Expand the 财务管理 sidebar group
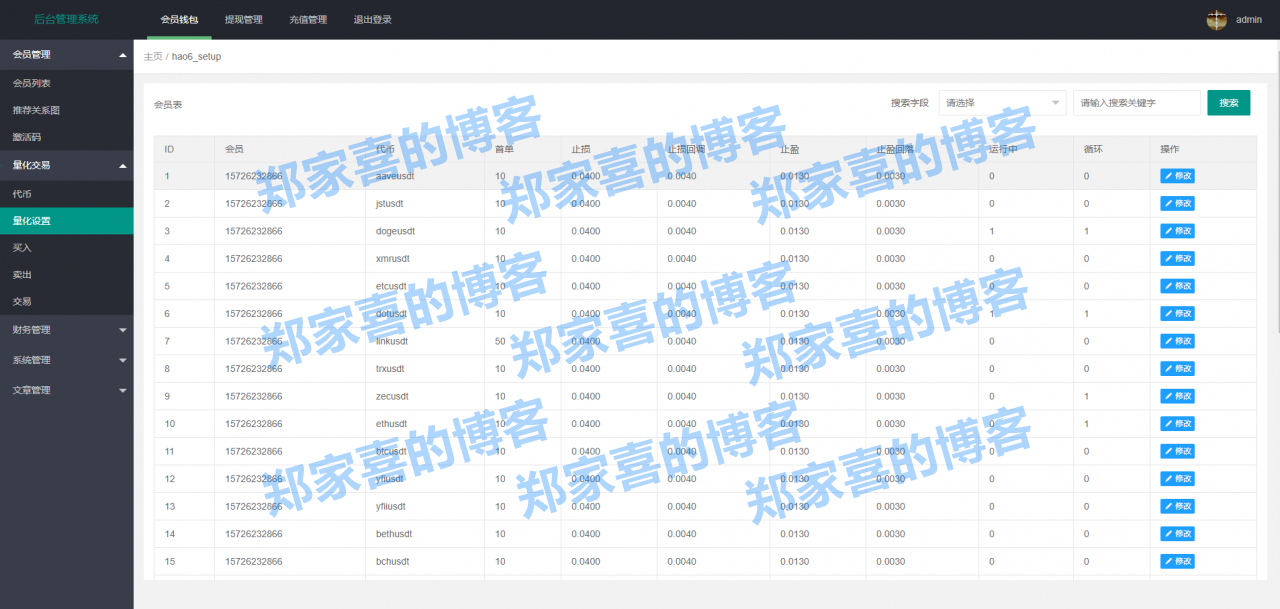Screen dimensions: 1280x609 coord(66,330)
